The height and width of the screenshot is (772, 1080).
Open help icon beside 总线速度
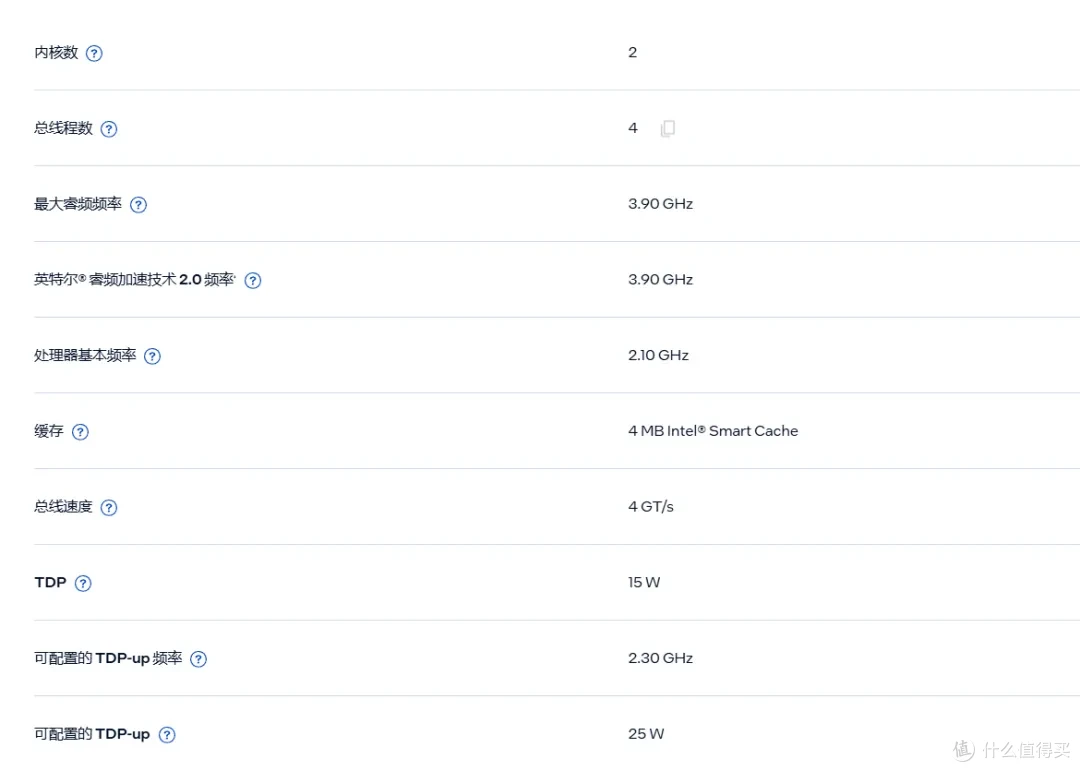coord(109,508)
